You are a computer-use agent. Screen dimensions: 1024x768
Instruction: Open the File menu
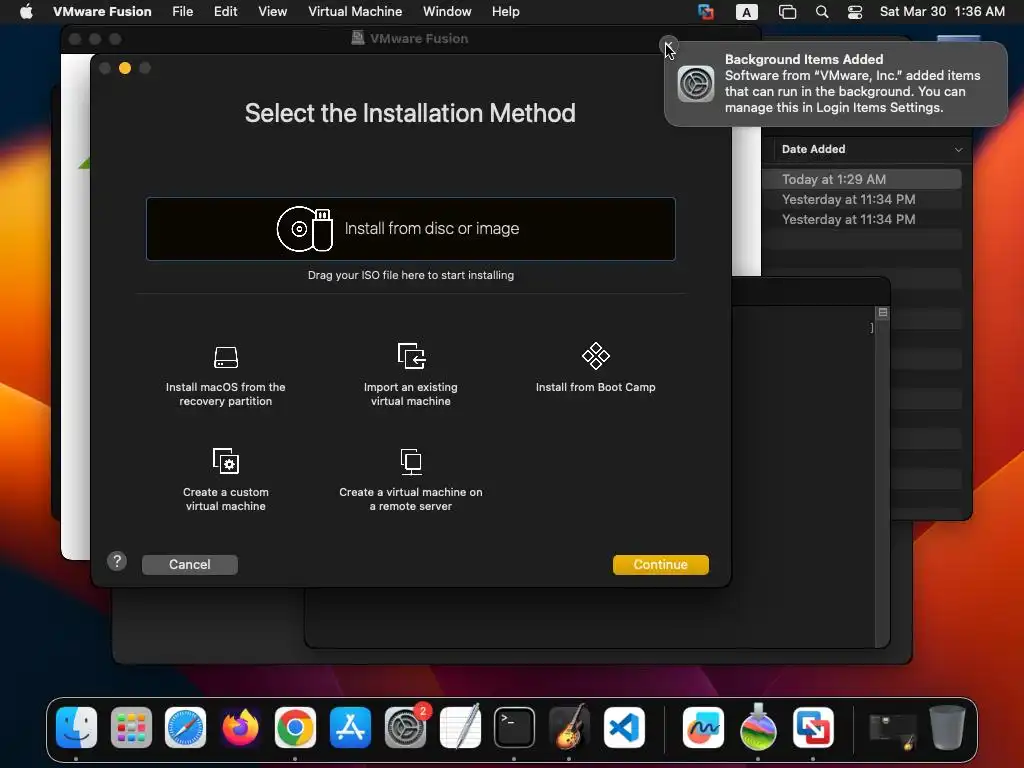[x=182, y=11]
